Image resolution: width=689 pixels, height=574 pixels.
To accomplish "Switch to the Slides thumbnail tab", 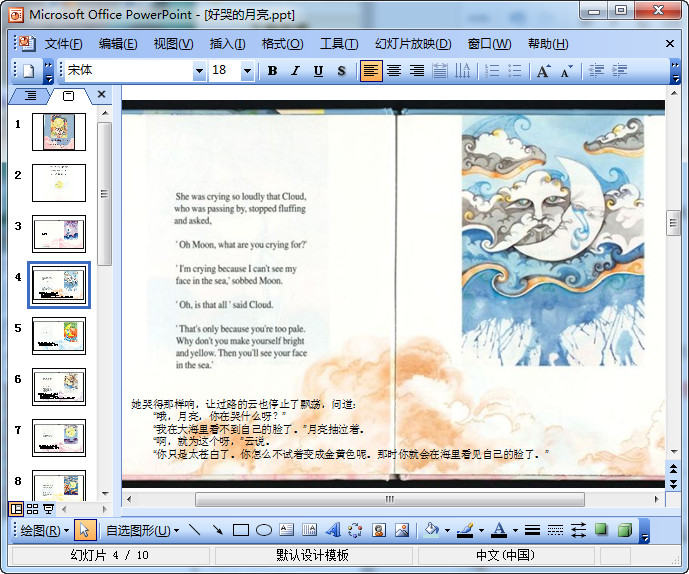I will (69, 96).
